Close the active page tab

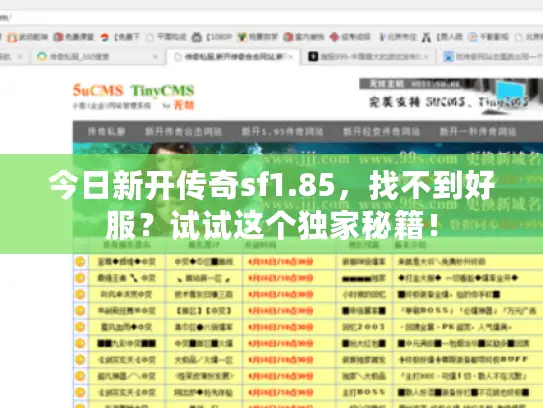click(292, 56)
